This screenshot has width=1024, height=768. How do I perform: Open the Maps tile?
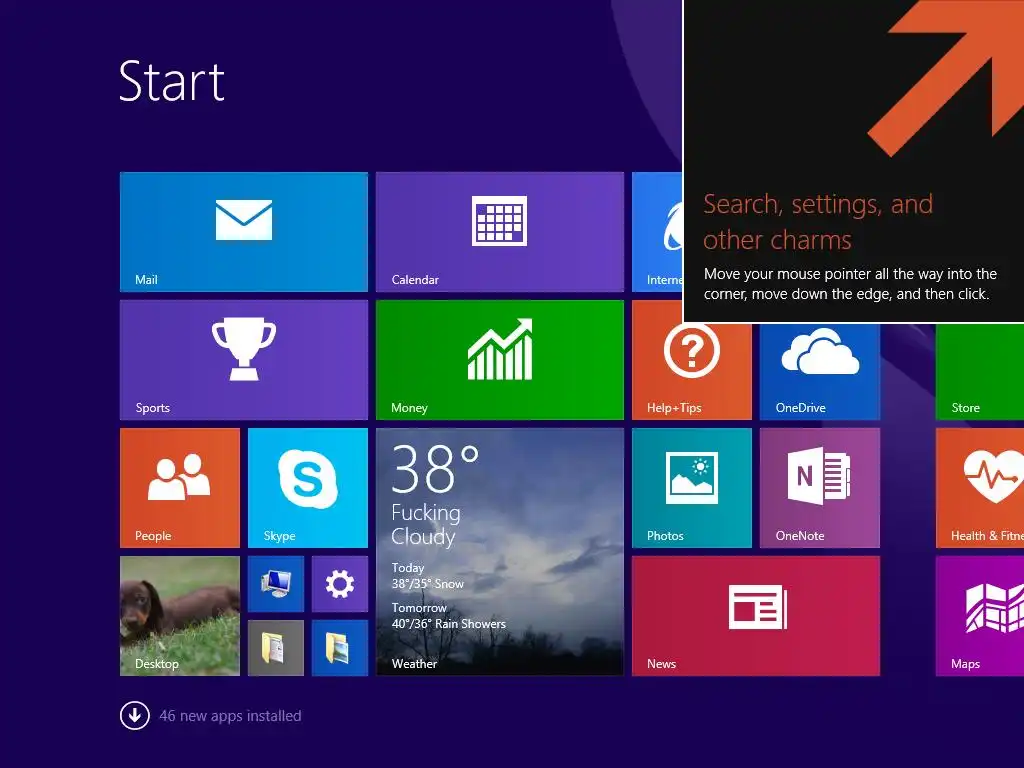[x=980, y=616]
